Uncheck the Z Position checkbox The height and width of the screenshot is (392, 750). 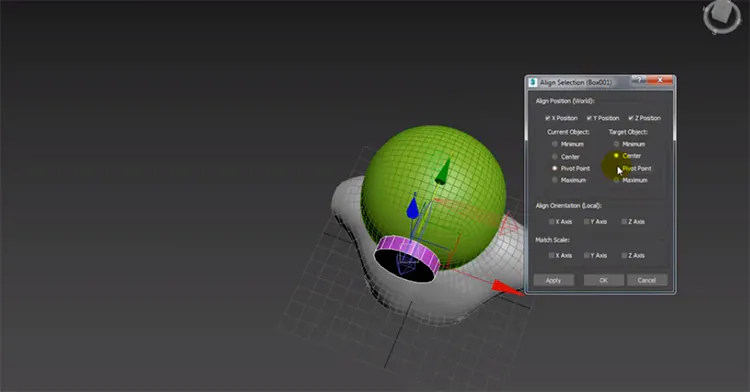pos(631,118)
